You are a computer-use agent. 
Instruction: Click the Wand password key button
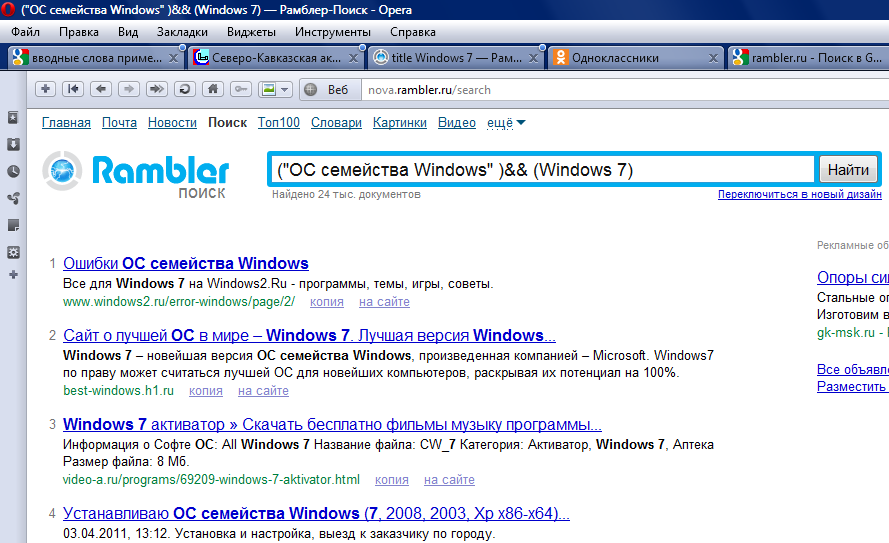coord(241,89)
